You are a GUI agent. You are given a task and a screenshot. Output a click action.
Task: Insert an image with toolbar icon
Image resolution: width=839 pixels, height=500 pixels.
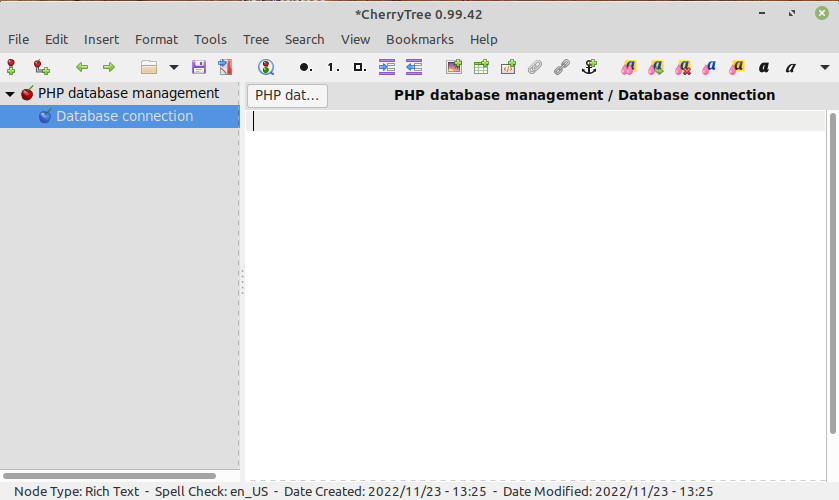coord(454,67)
